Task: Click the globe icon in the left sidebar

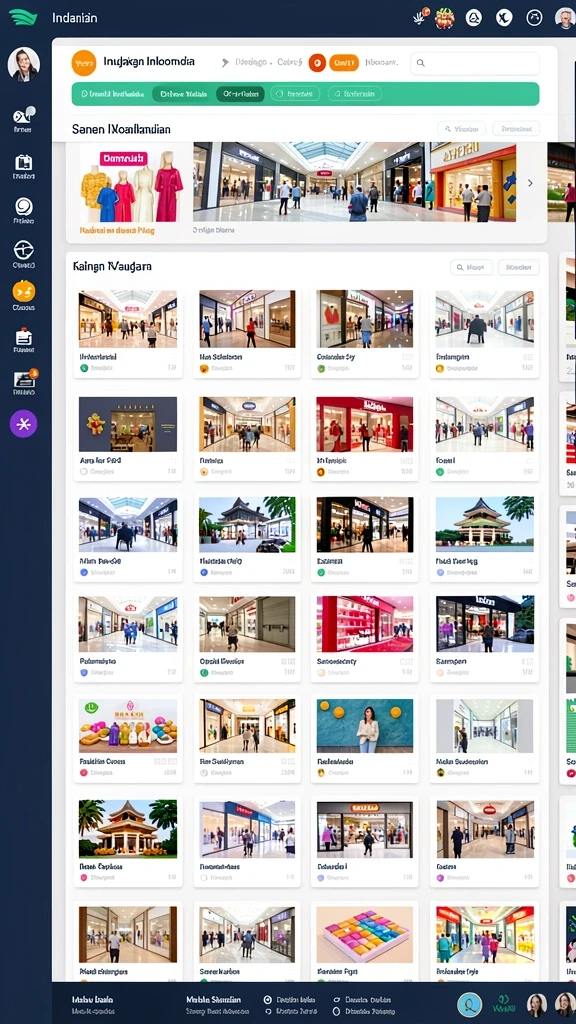Action: (24, 250)
